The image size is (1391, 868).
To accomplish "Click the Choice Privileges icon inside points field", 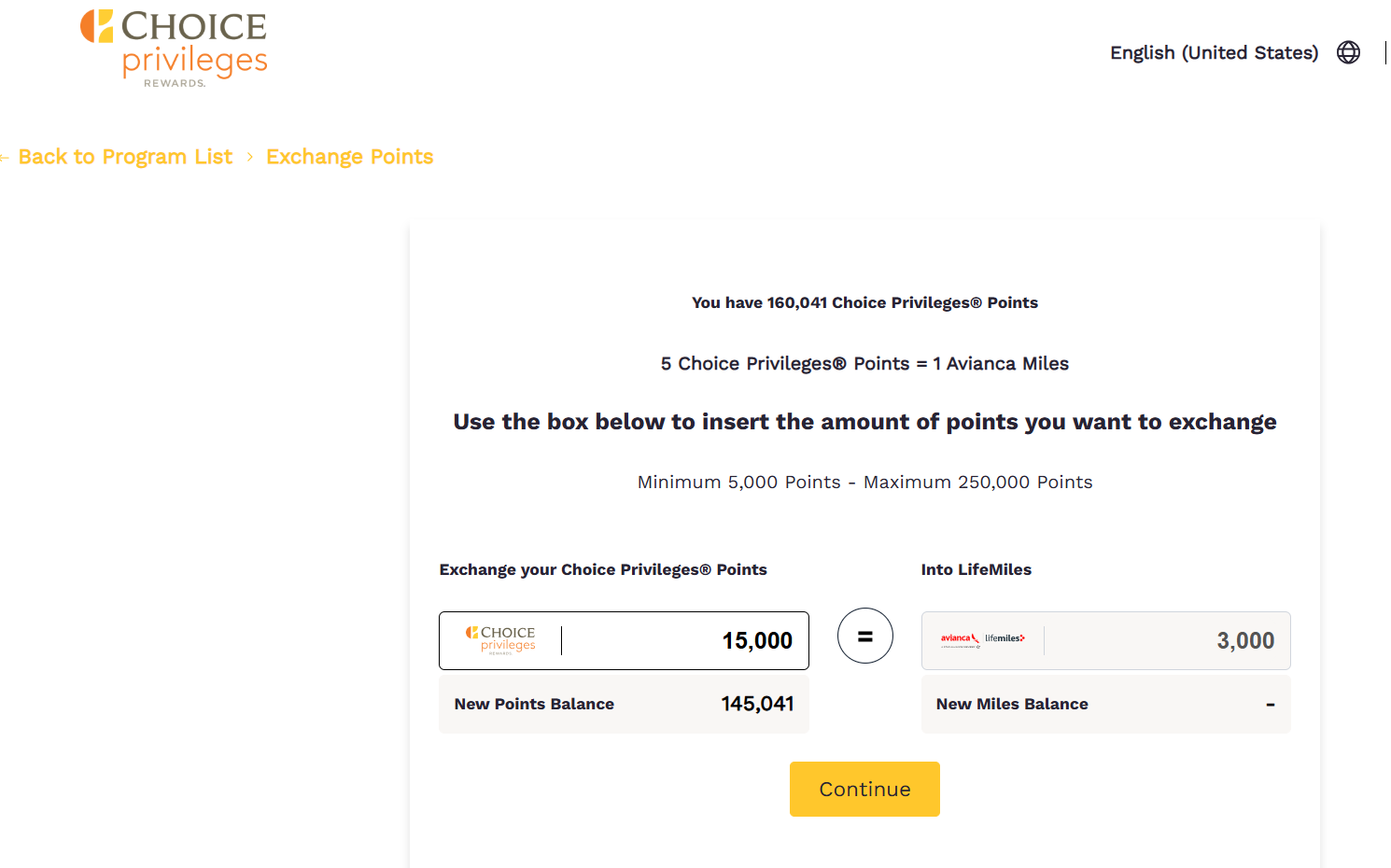I will 500,640.
